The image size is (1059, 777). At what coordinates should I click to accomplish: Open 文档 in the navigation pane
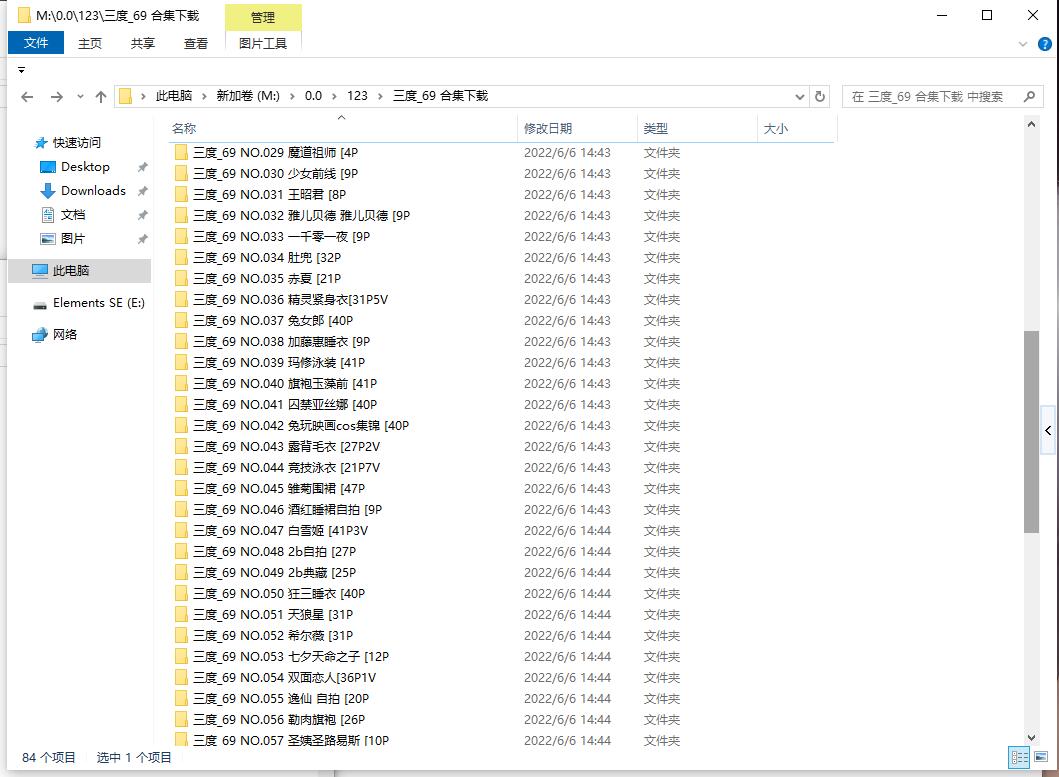click(x=73, y=215)
